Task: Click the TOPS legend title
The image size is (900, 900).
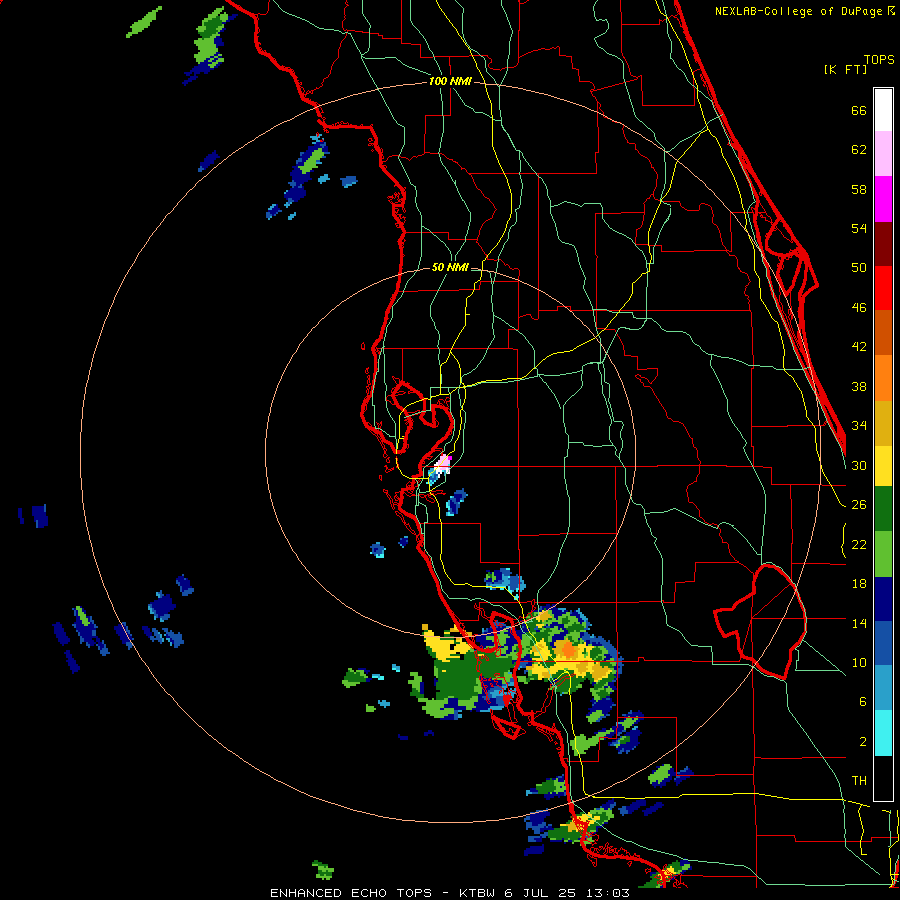Action: (x=879, y=59)
